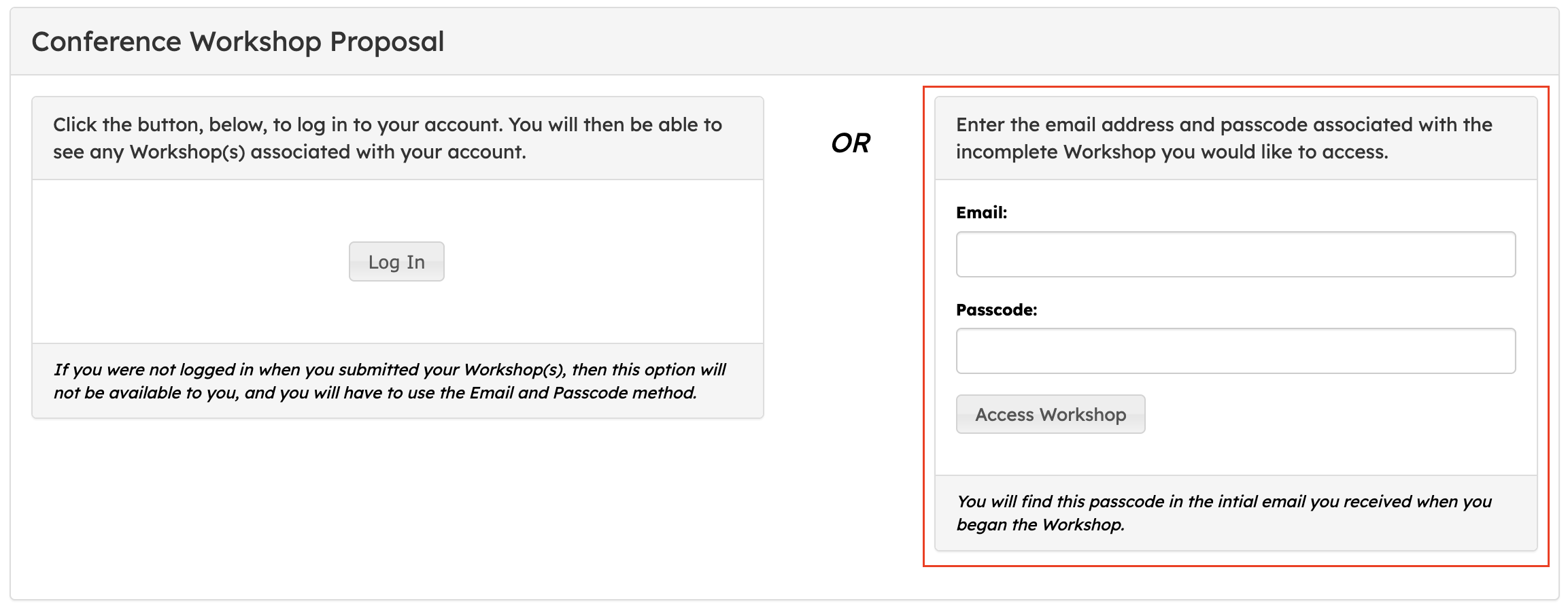Click the italic OR separator text
Viewport: 1568px width, 612px height.
850,143
